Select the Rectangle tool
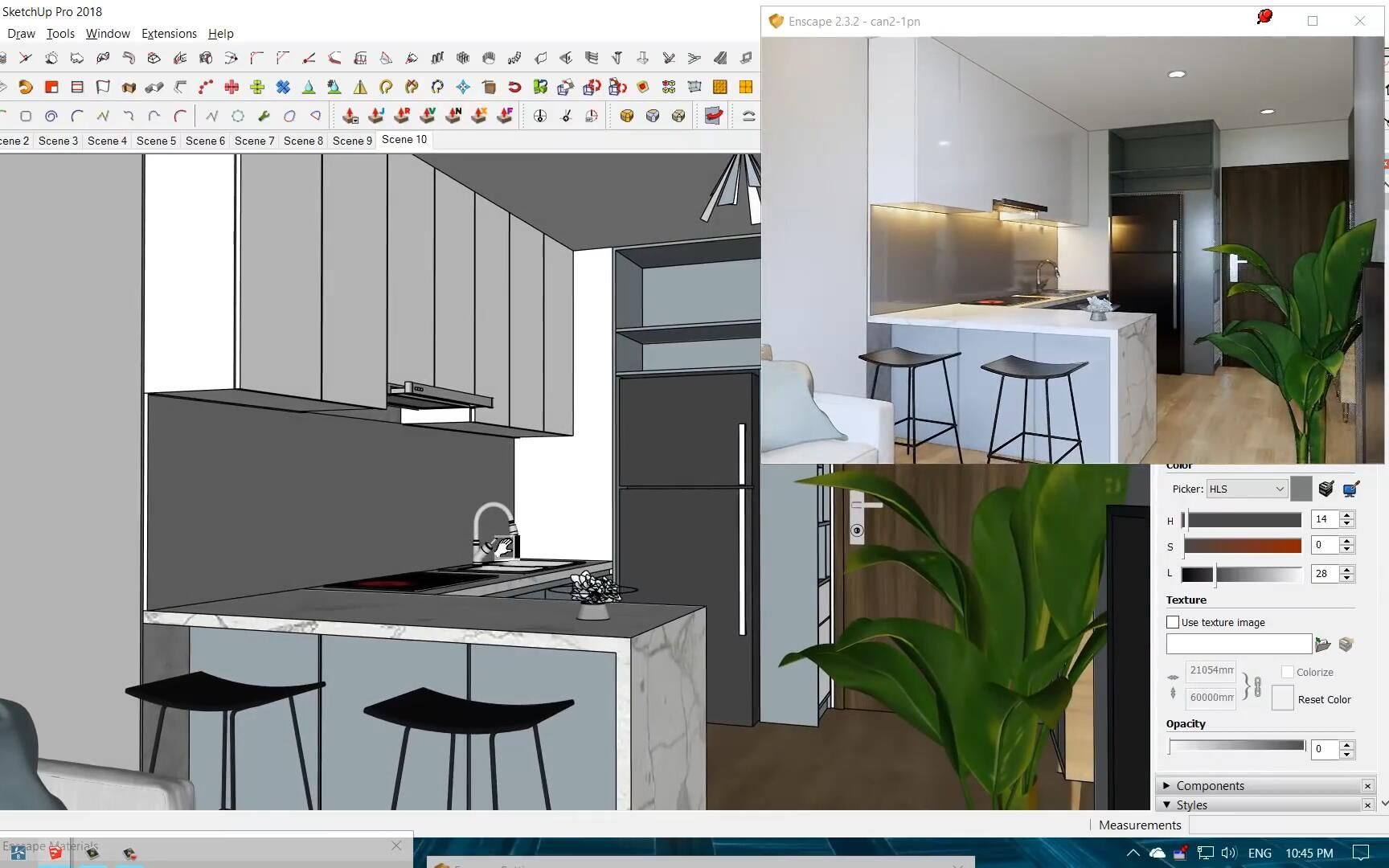 (x=27, y=116)
